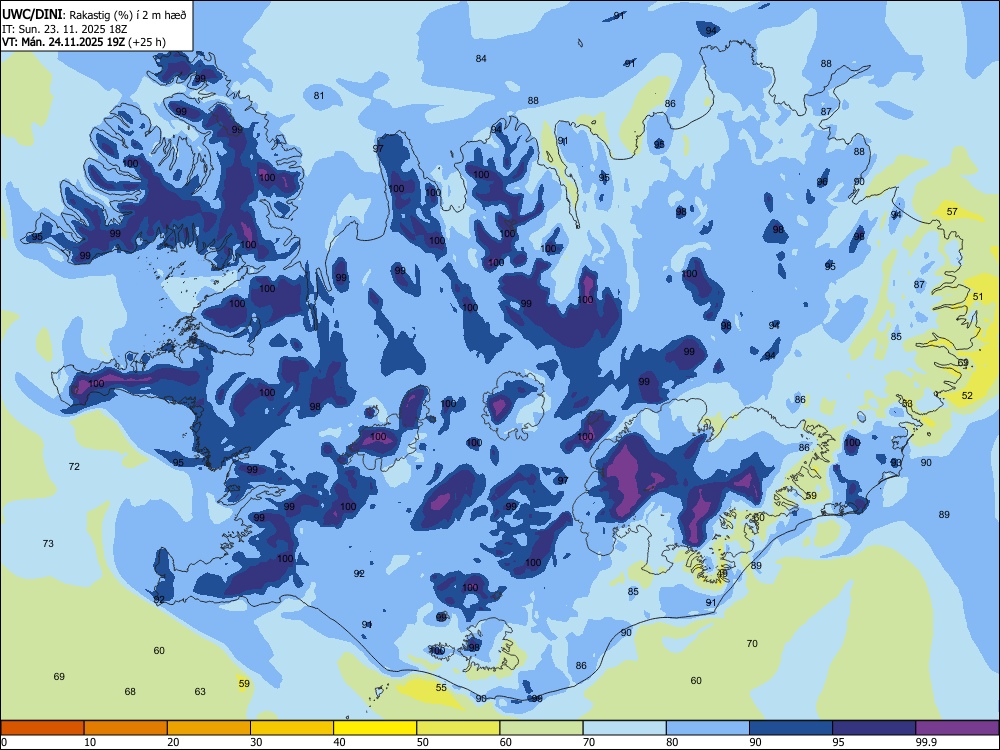This screenshot has height=750, width=1000.
Task: Click the 0–10 dark orange legend swatch
Action: [42, 728]
